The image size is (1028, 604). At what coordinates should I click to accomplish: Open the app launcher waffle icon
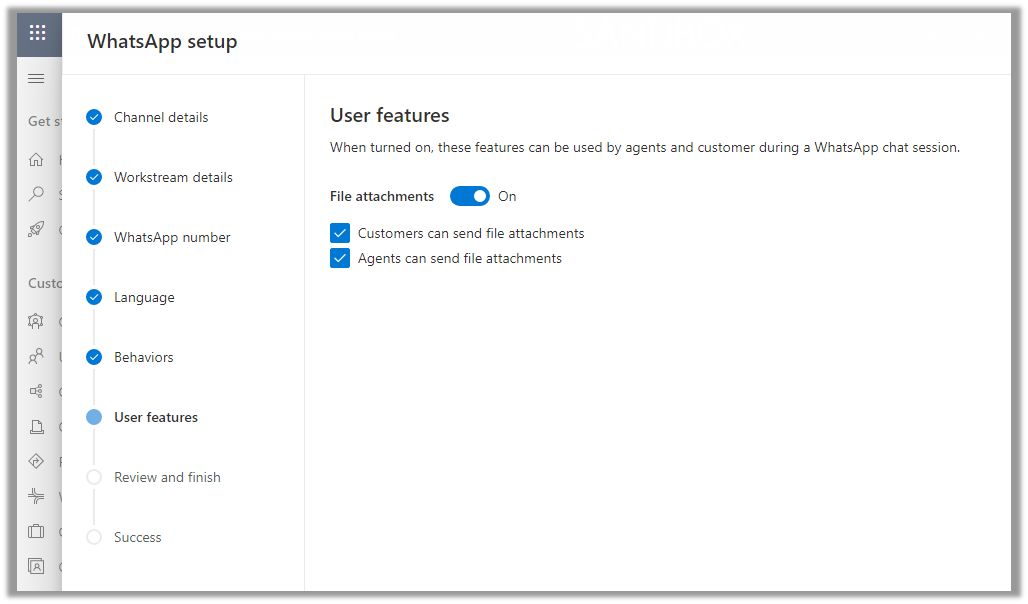pos(37,32)
